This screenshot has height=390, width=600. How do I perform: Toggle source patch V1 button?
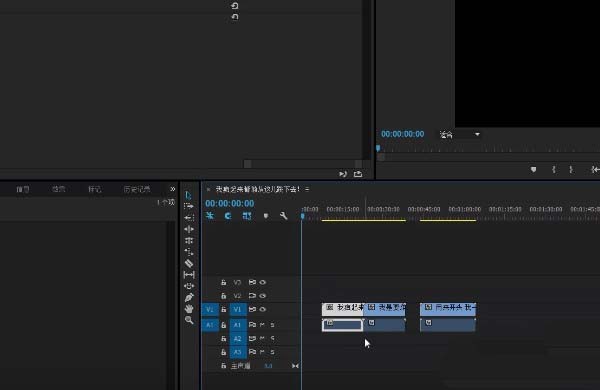pos(210,309)
